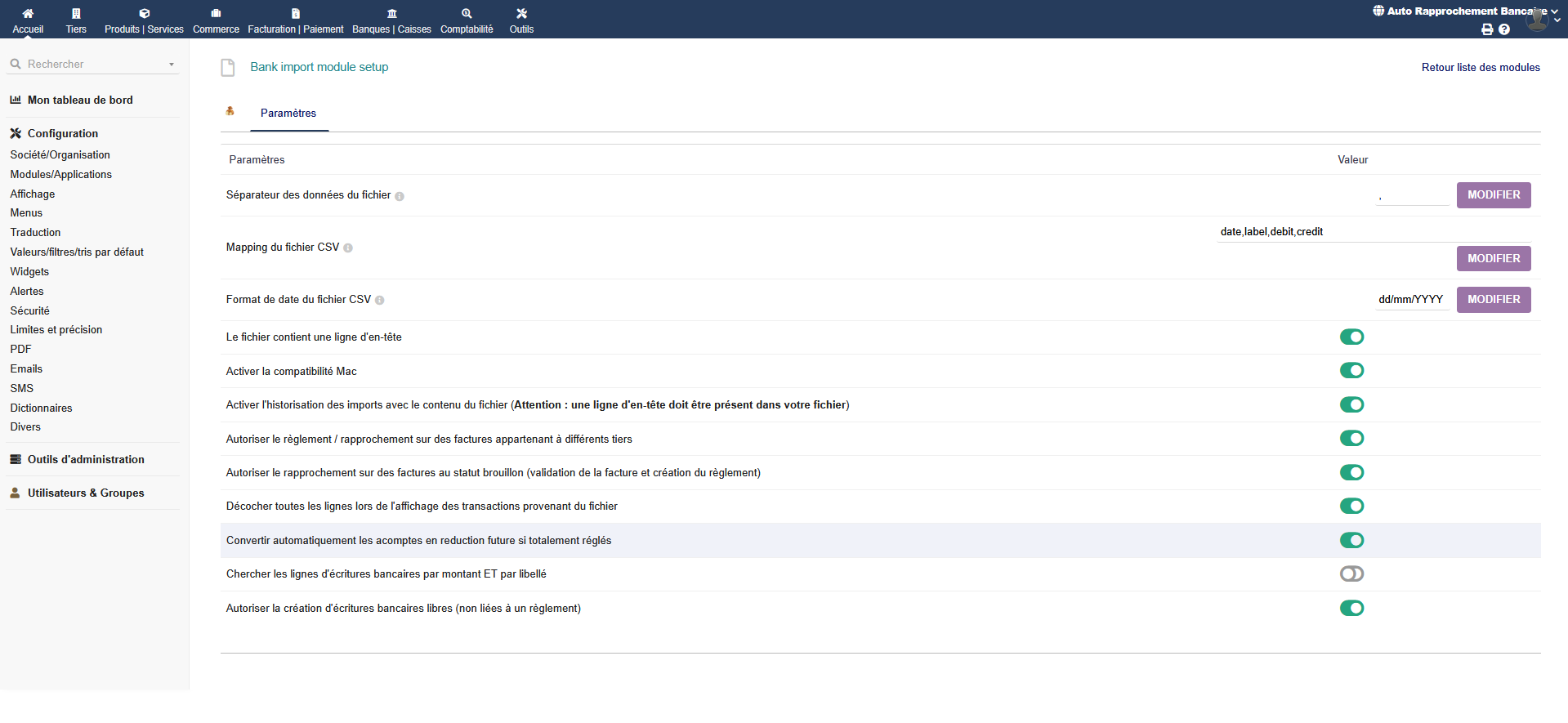
Task: Open help via the question mark icon
Action: (1504, 29)
